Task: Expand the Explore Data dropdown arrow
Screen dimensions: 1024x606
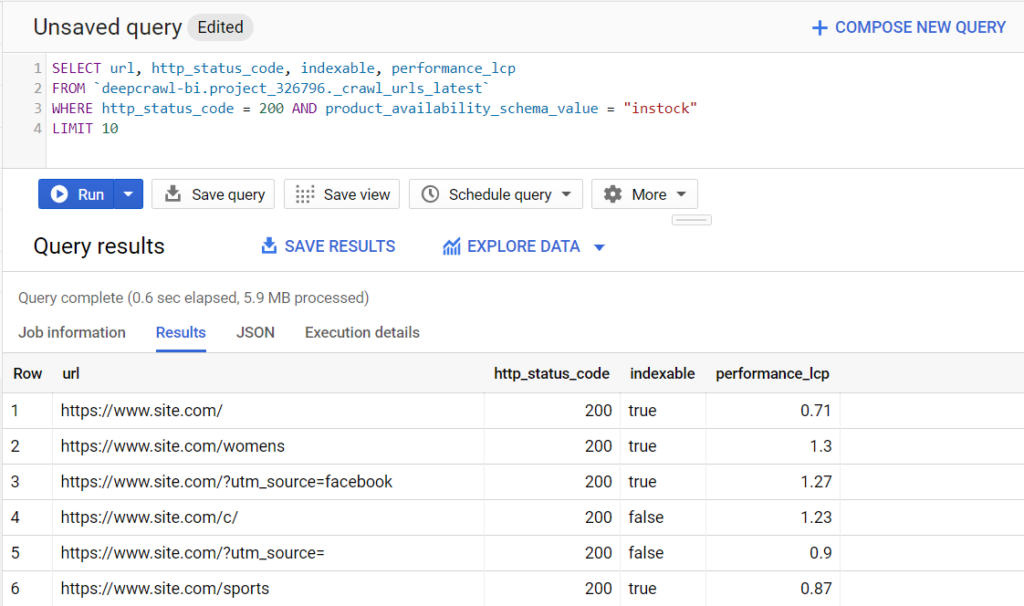Action: coord(600,245)
